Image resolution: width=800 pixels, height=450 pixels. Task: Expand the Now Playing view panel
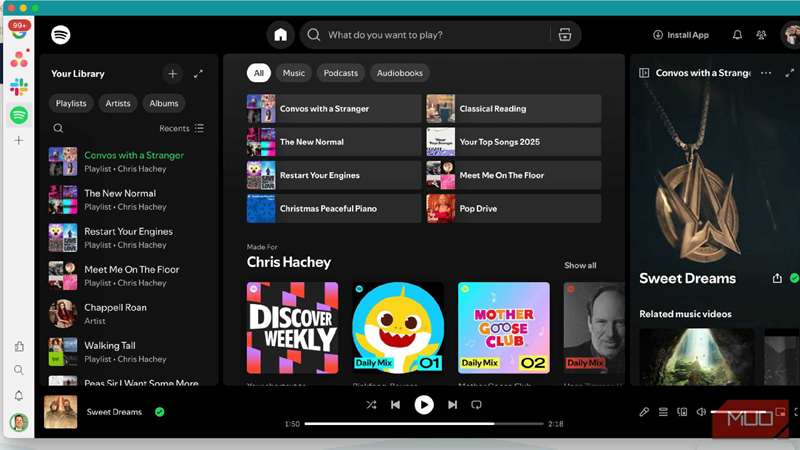[790, 73]
